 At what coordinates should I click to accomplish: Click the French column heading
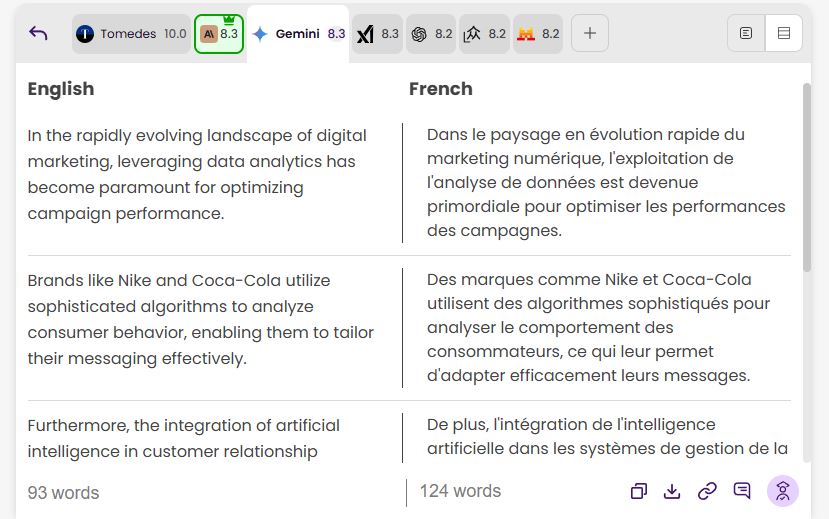pyautogui.click(x=441, y=89)
